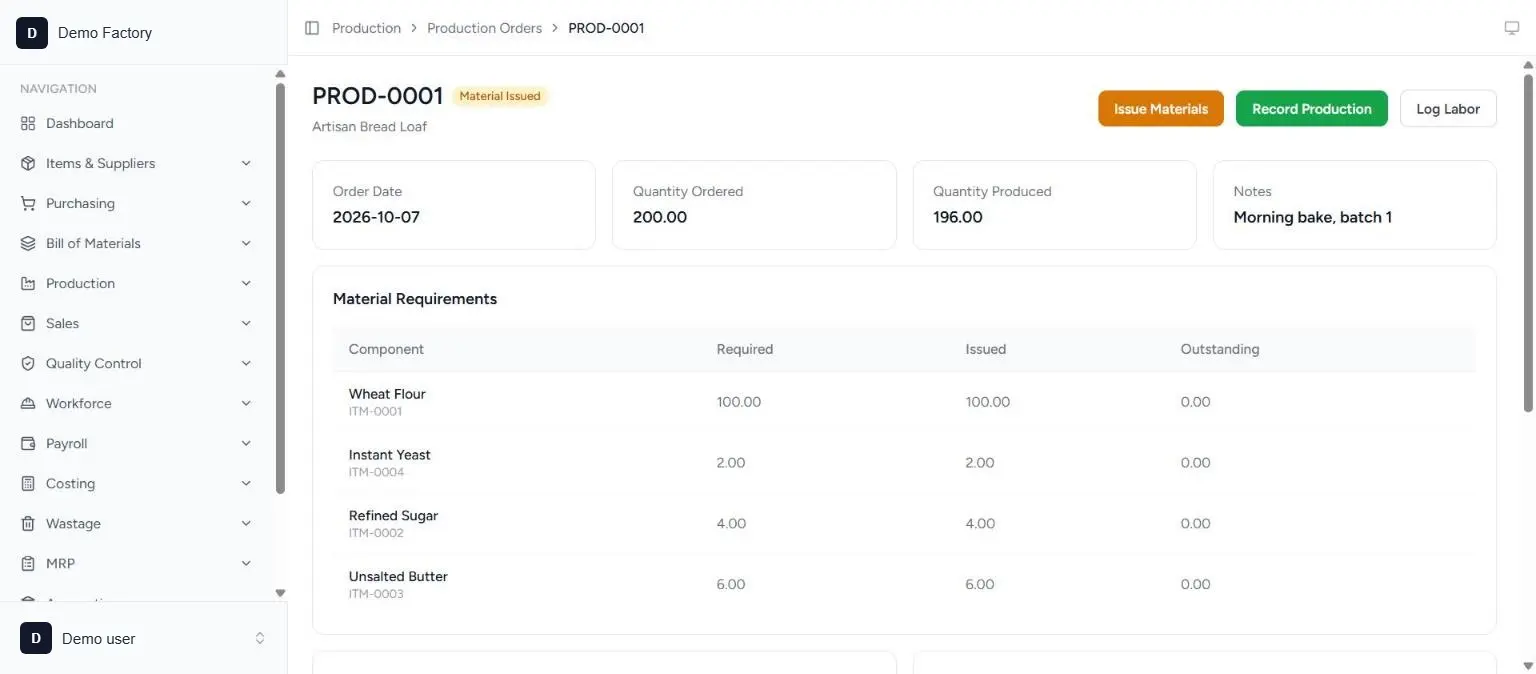Click the Material Issued status badge
The width and height of the screenshot is (1536, 674).
(x=500, y=96)
